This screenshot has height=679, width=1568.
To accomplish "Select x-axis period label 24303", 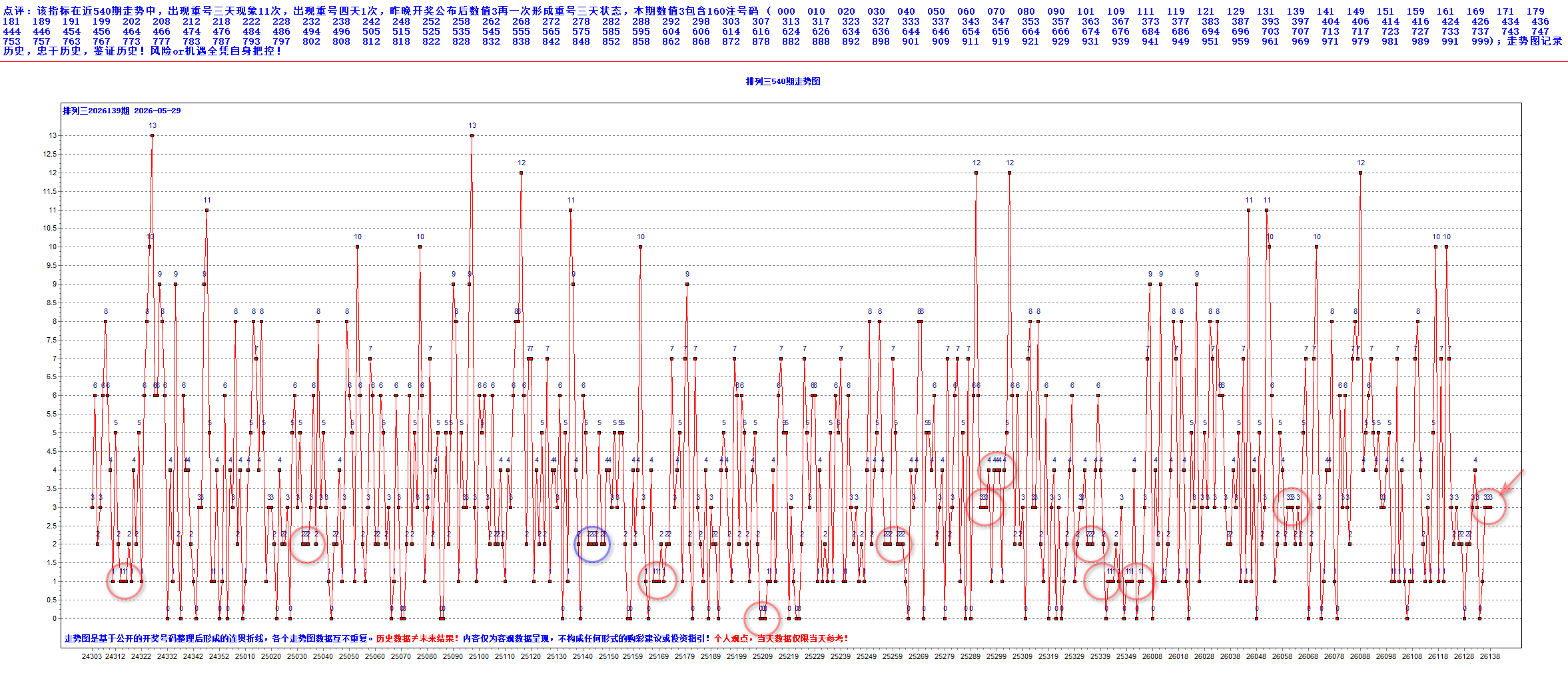I will tap(92, 656).
